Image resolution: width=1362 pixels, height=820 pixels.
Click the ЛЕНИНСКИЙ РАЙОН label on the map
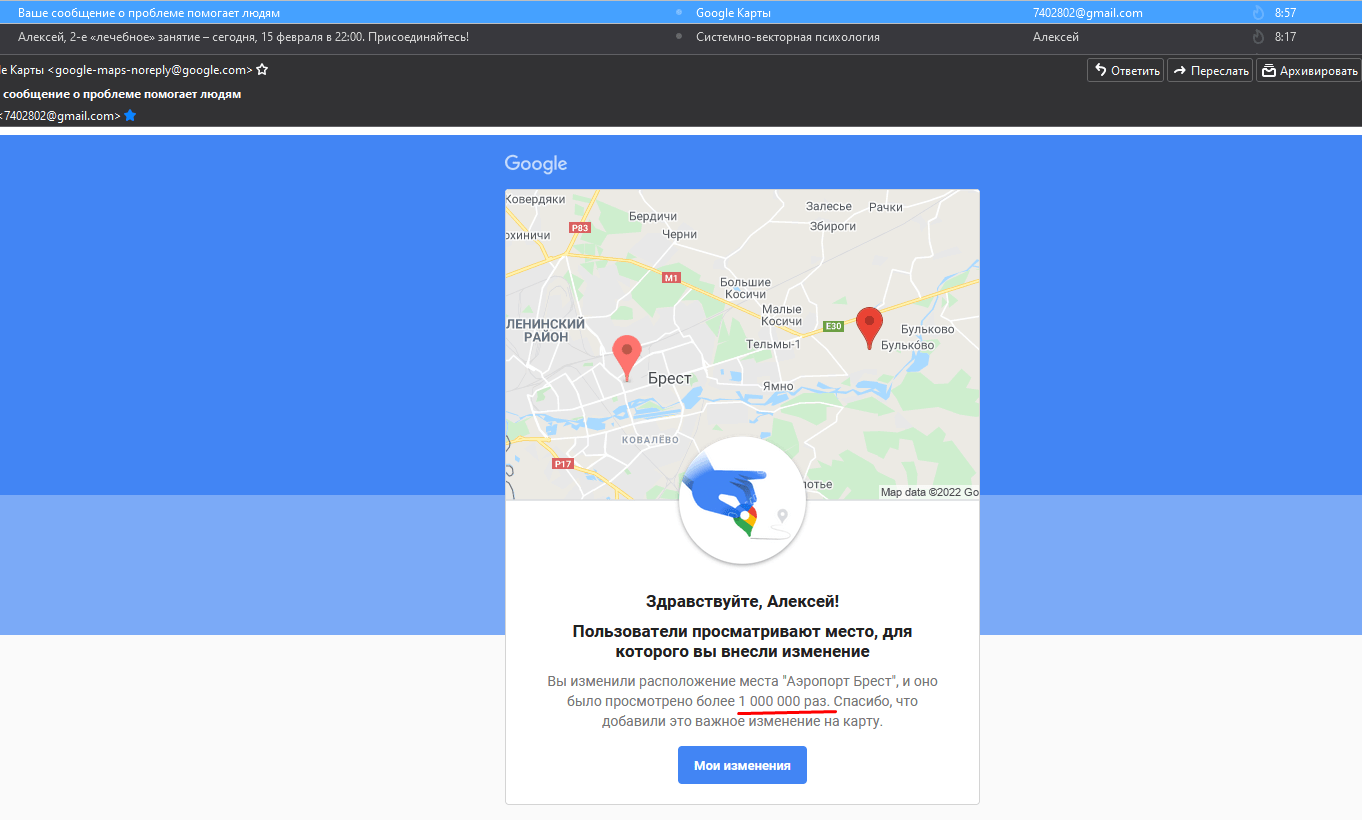point(546,330)
